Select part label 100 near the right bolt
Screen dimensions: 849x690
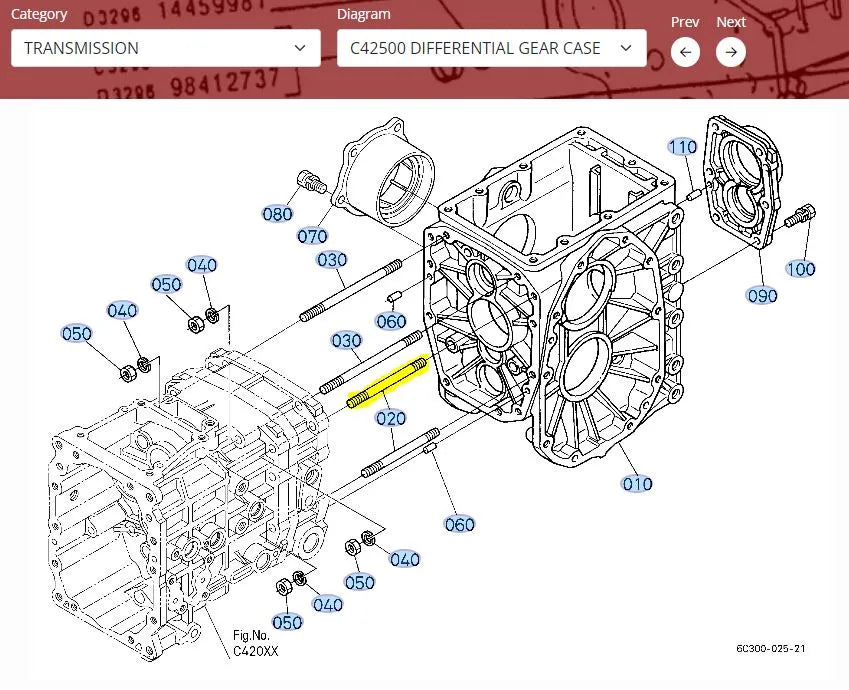tap(801, 269)
